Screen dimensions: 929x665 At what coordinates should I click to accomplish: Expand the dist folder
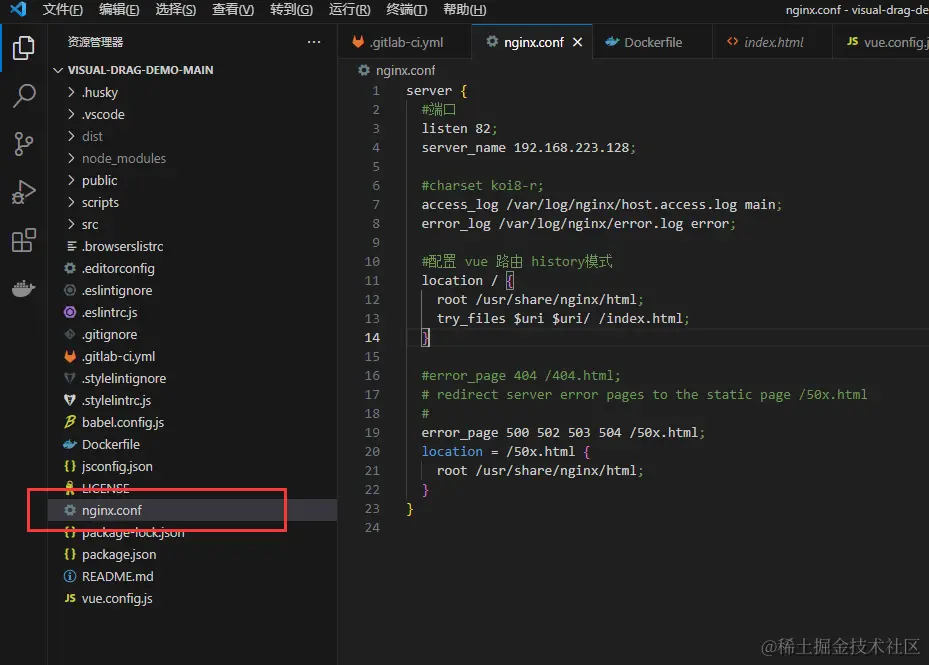point(71,136)
